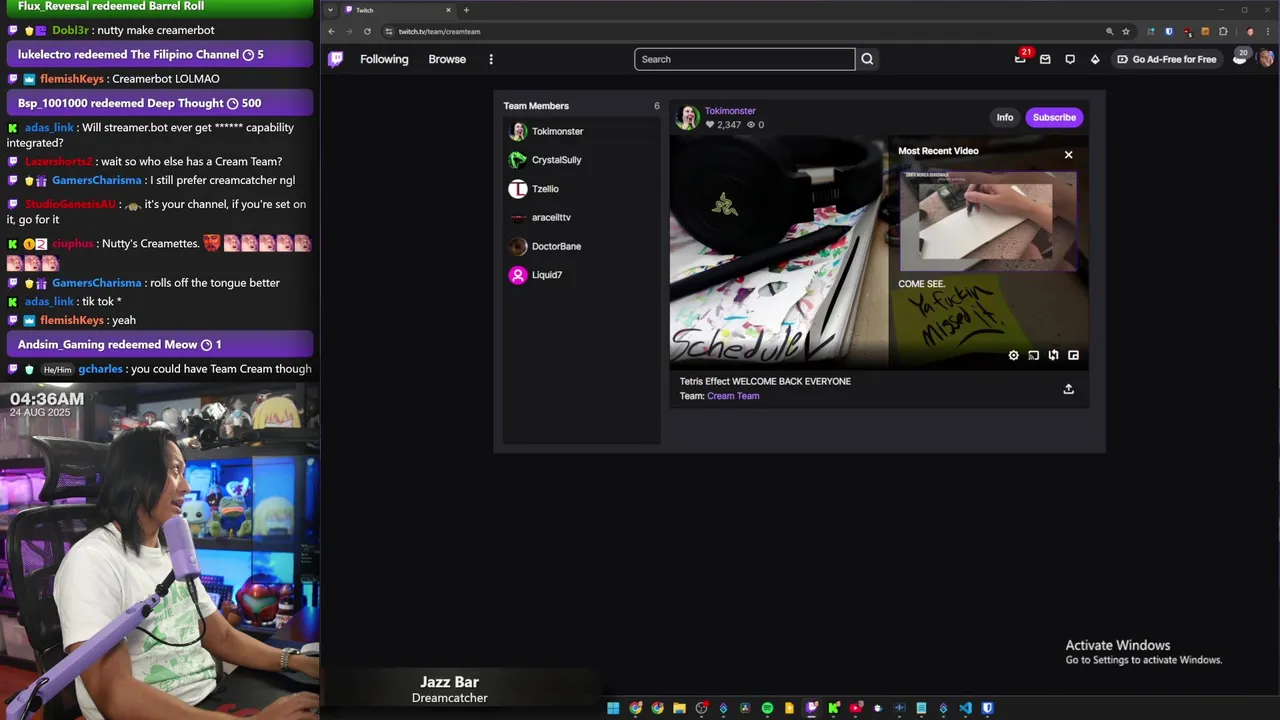Open Visual Studio Code from the taskbar

(965, 708)
